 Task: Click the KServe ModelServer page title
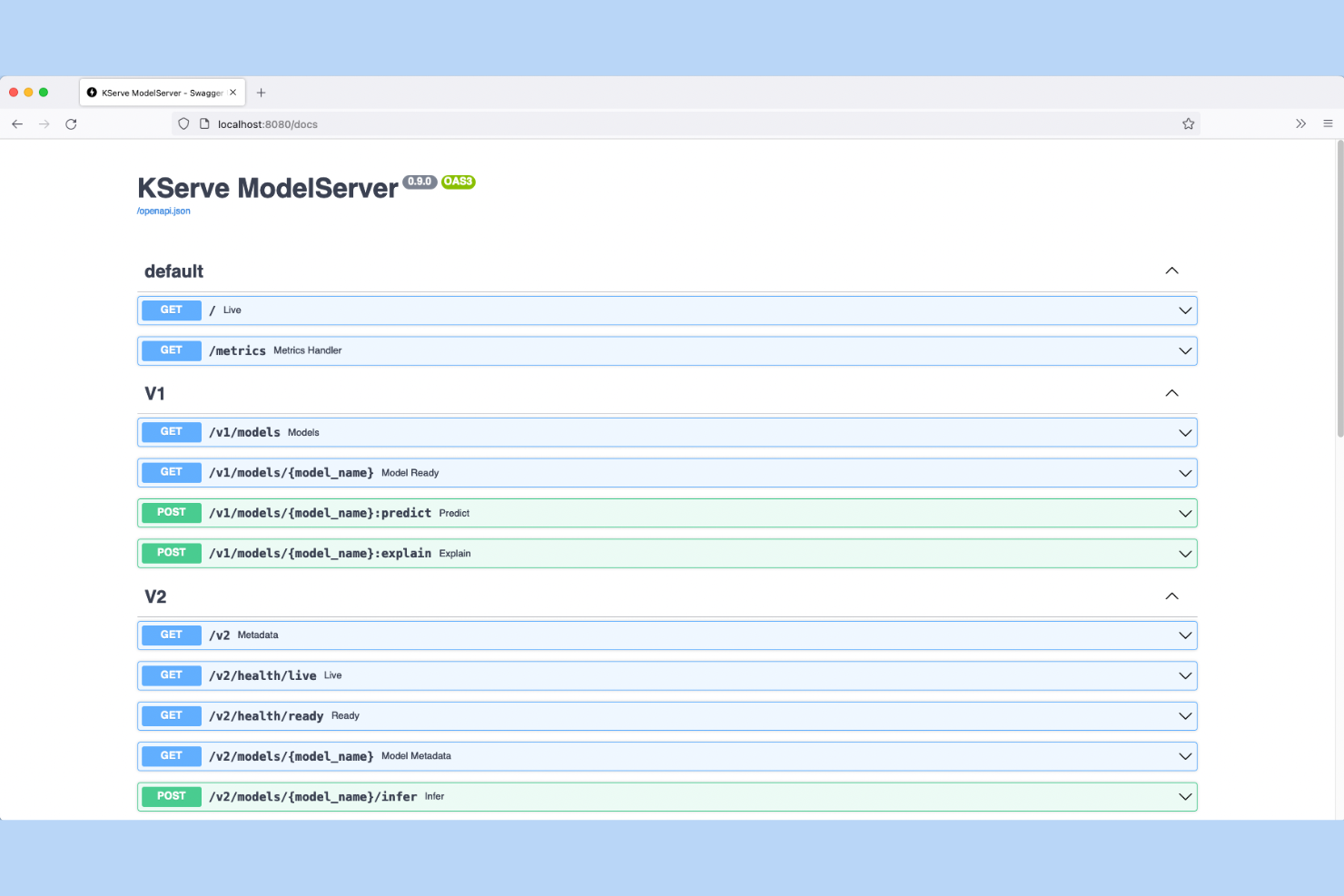pos(268,188)
